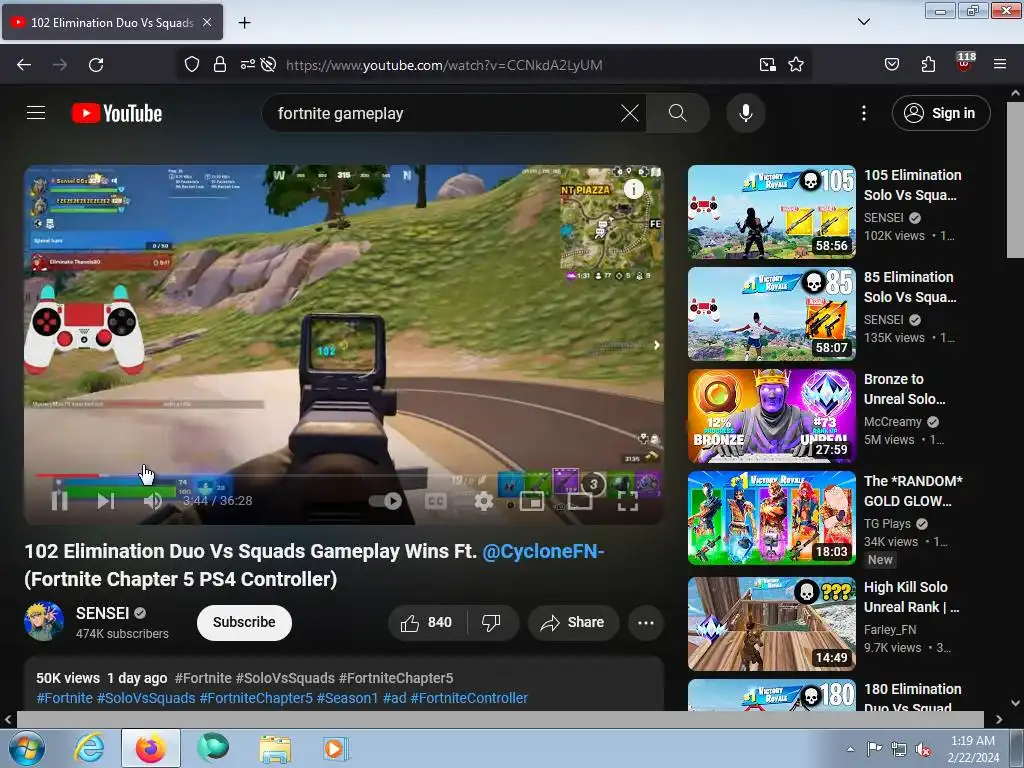Open the Action Center flag tray icon
Viewport: 1024px width, 768px height.
pyautogui.click(x=874, y=749)
